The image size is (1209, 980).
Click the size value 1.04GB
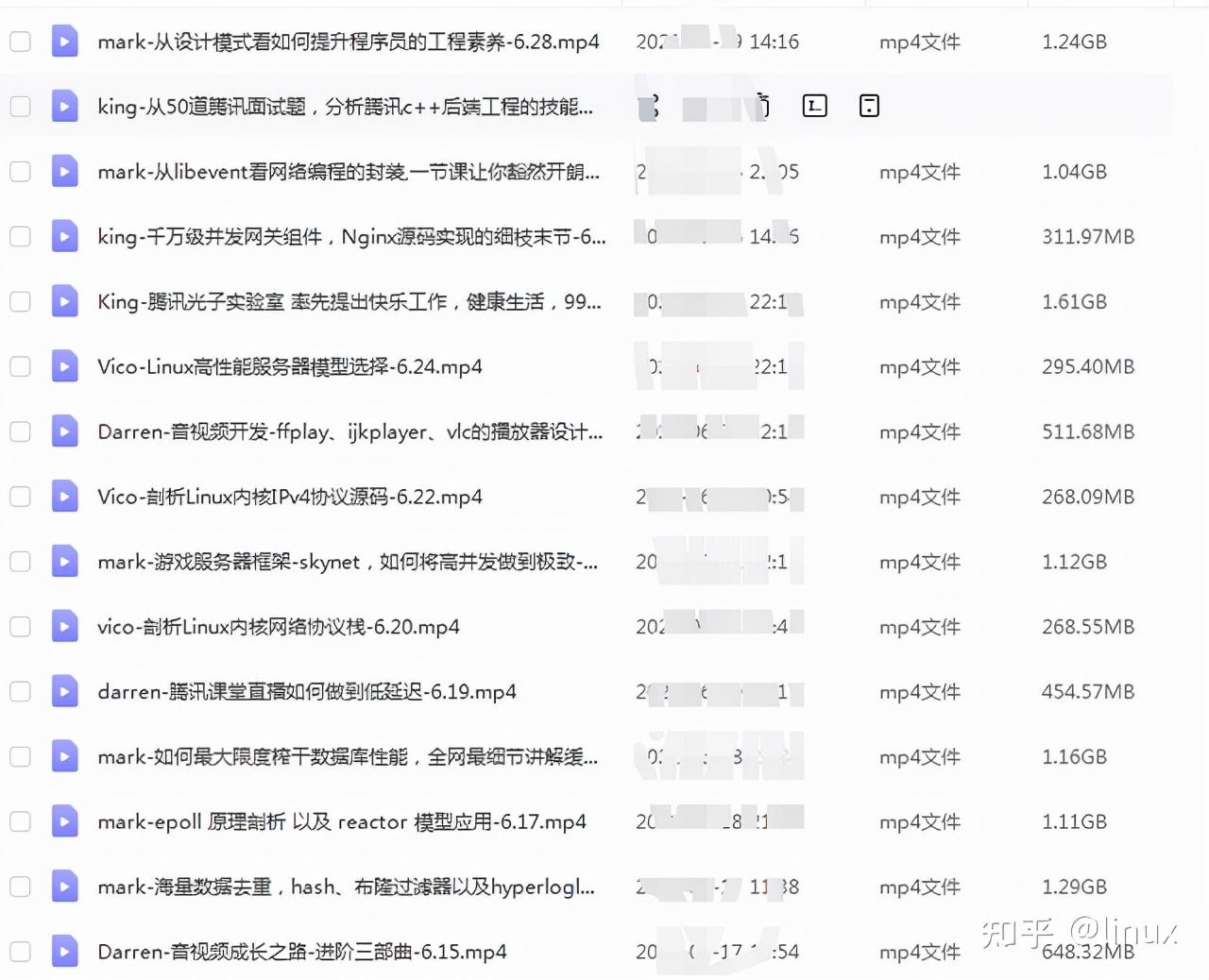1074,172
